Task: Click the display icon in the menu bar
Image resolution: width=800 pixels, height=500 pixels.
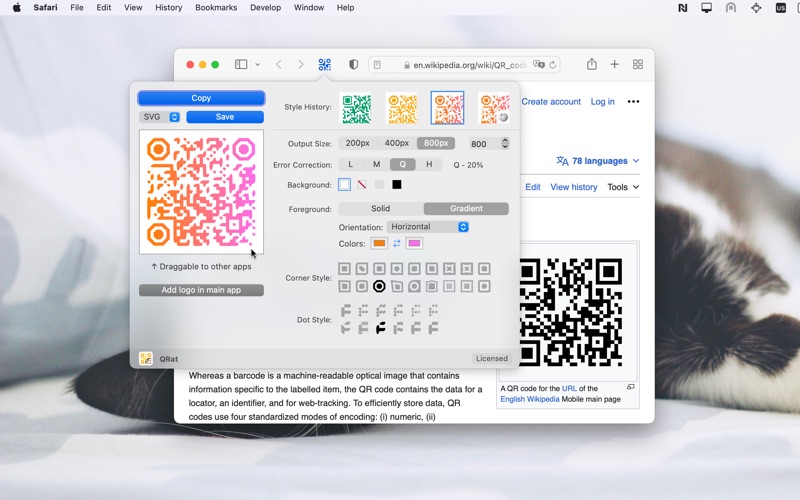Action: point(707,8)
